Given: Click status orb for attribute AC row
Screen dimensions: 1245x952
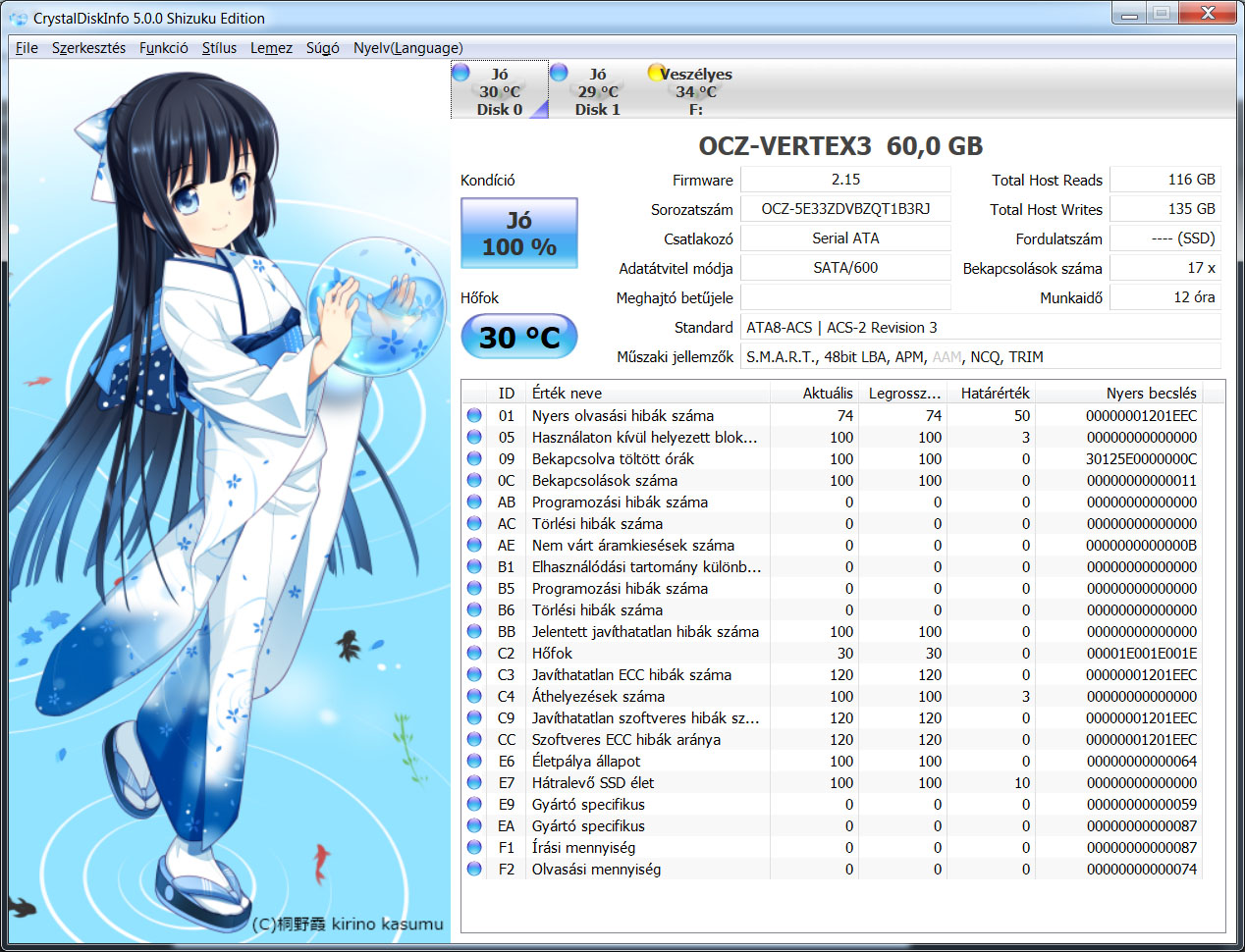Looking at the screenshot, I should coord(474,523).
